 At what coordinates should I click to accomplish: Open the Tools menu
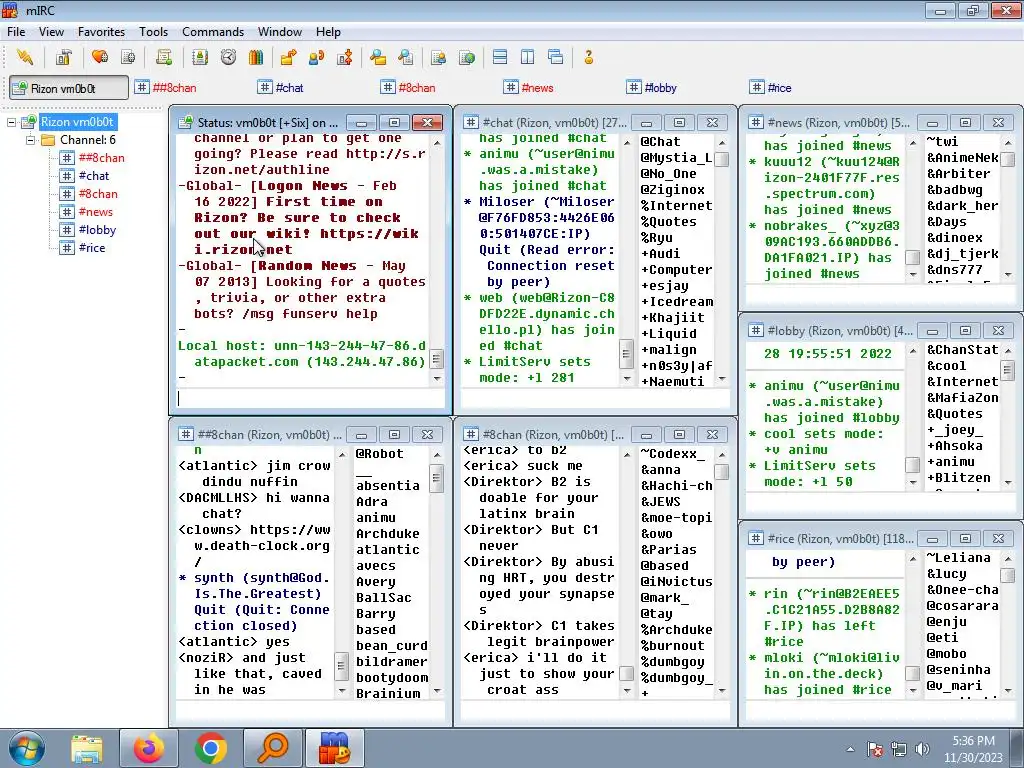coord(153,31)
